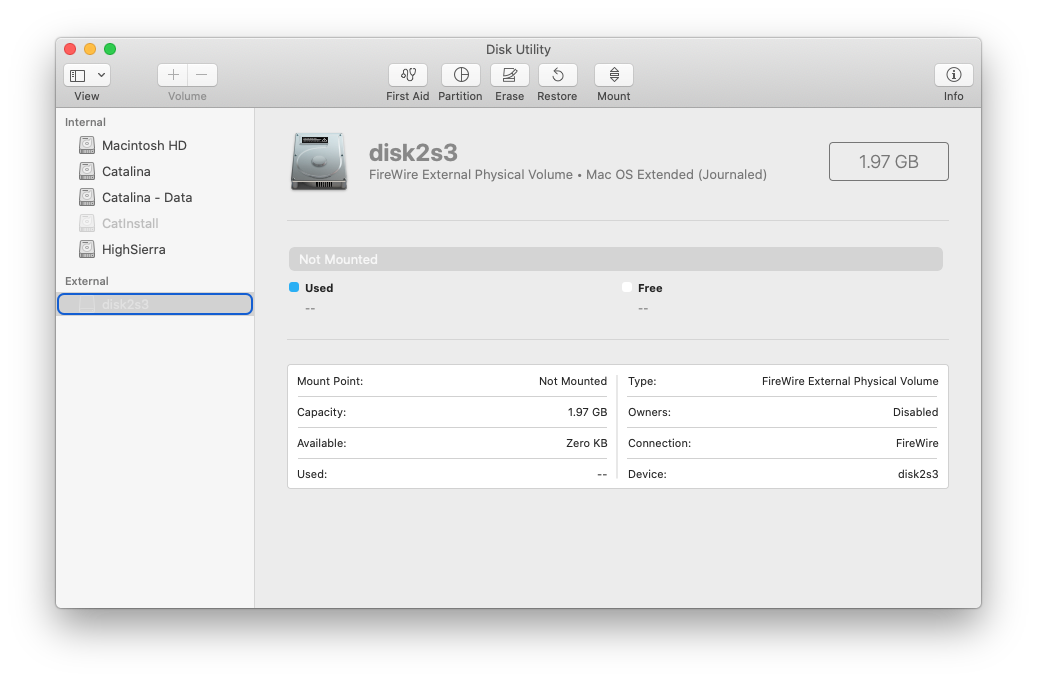Click the Disk Utility window title

pos(518,50)
